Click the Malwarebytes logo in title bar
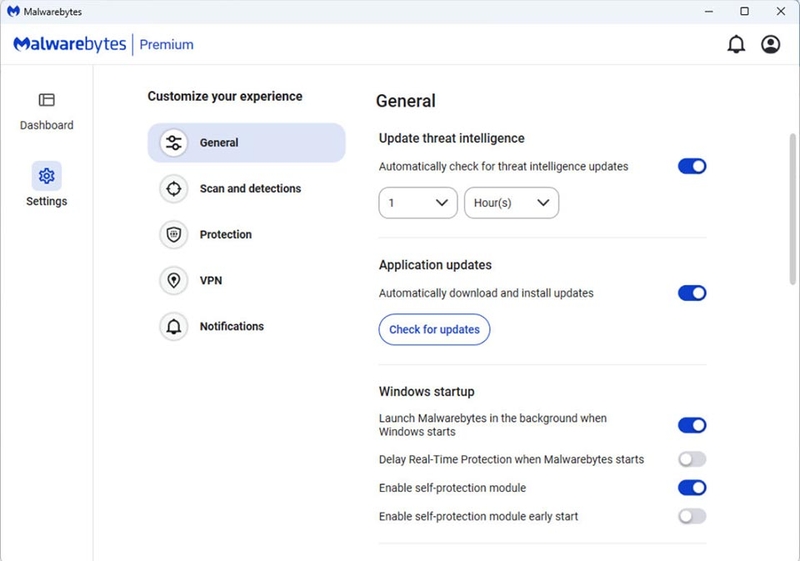 coord(13,11)
